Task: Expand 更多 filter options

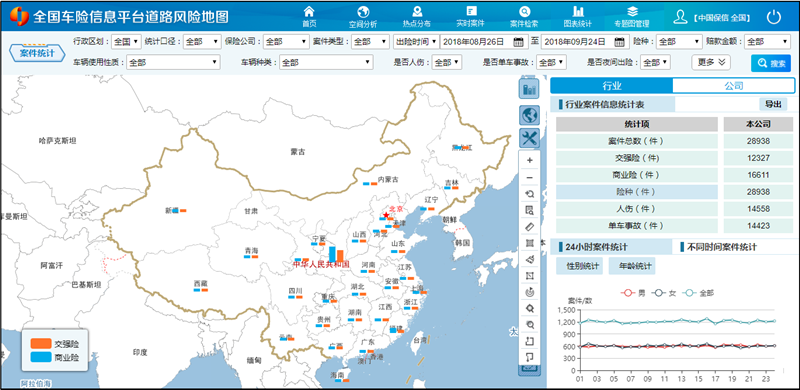Action: coord(711,62)
